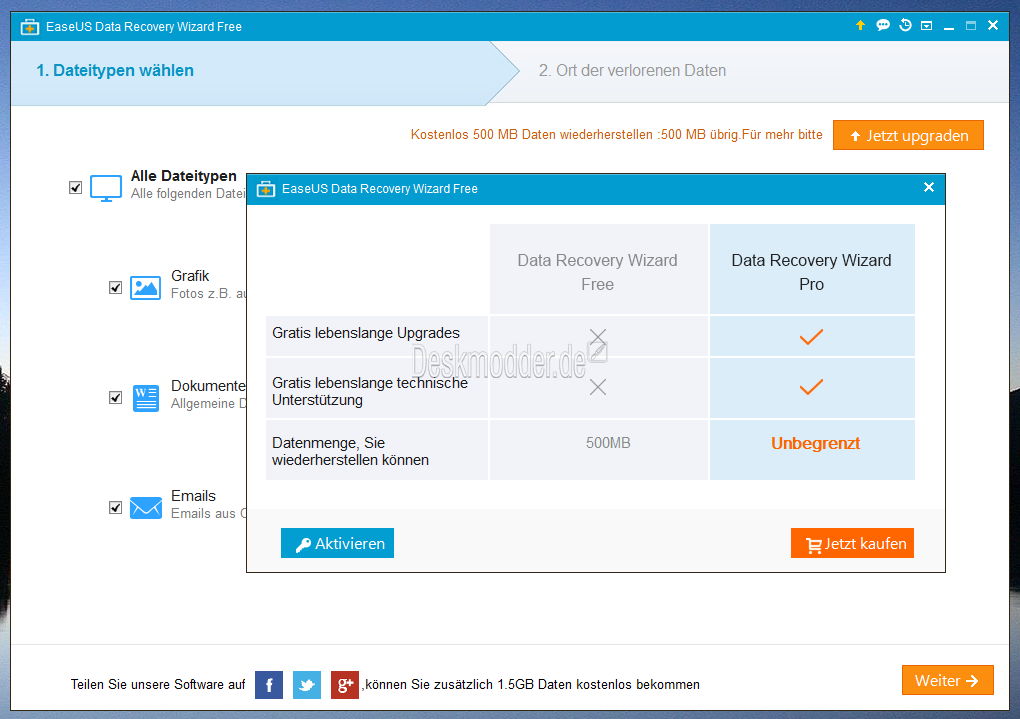Click the envelope icon next to Emails

click(146, 508)
